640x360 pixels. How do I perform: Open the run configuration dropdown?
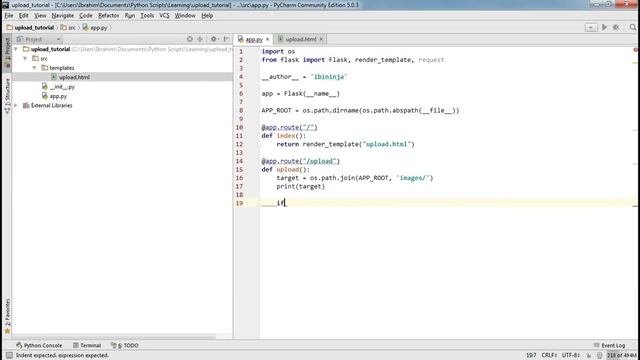pos(591,27)
